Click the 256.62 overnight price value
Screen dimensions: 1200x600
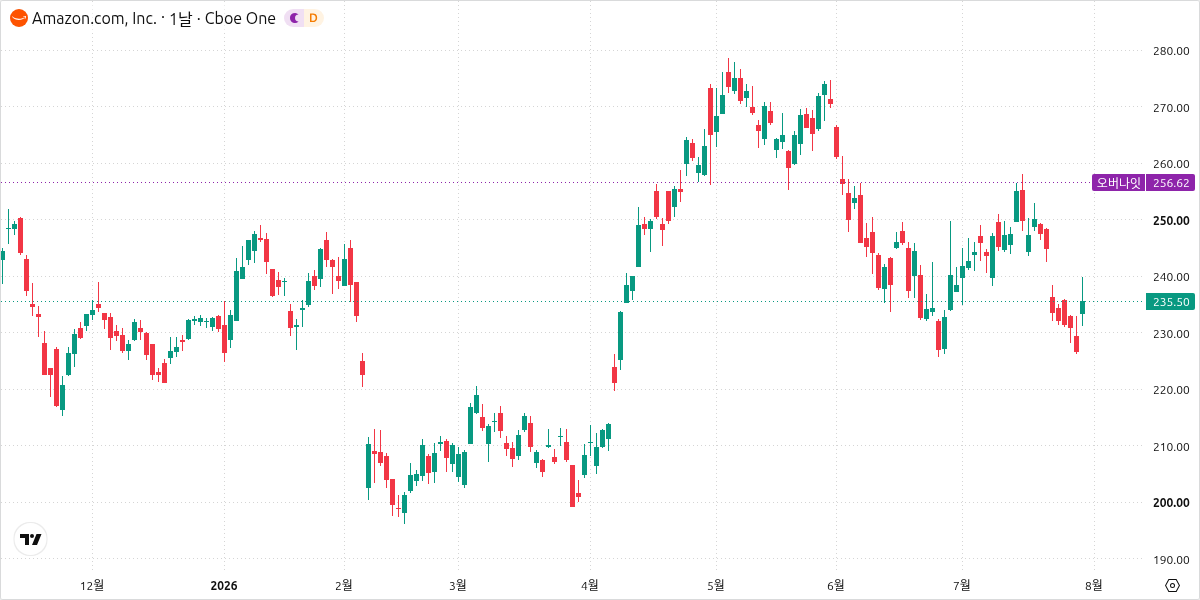[x=1171, y=182]
